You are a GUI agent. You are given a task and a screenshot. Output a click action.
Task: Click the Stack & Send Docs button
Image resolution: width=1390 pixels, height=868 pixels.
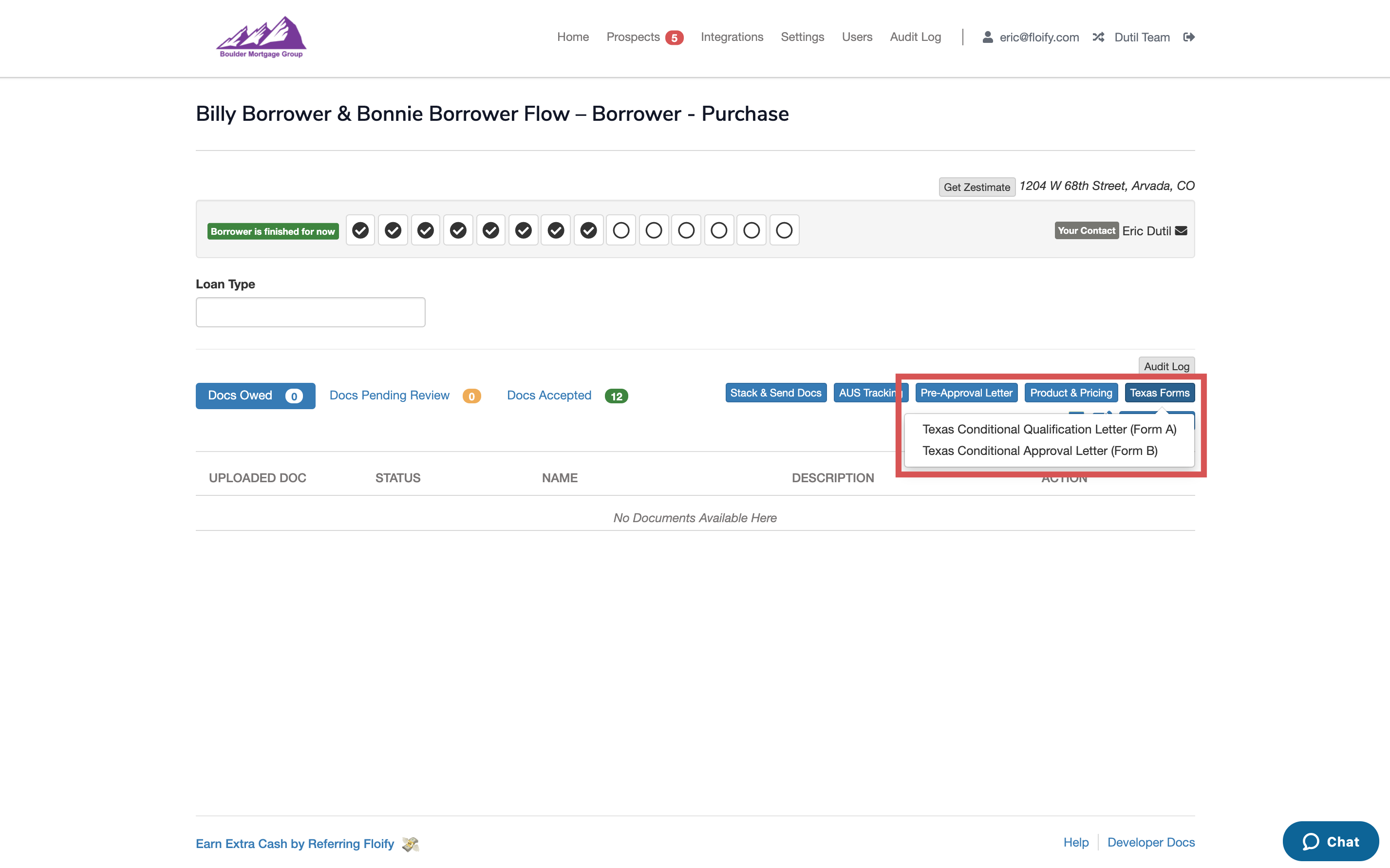coord(775,393)
